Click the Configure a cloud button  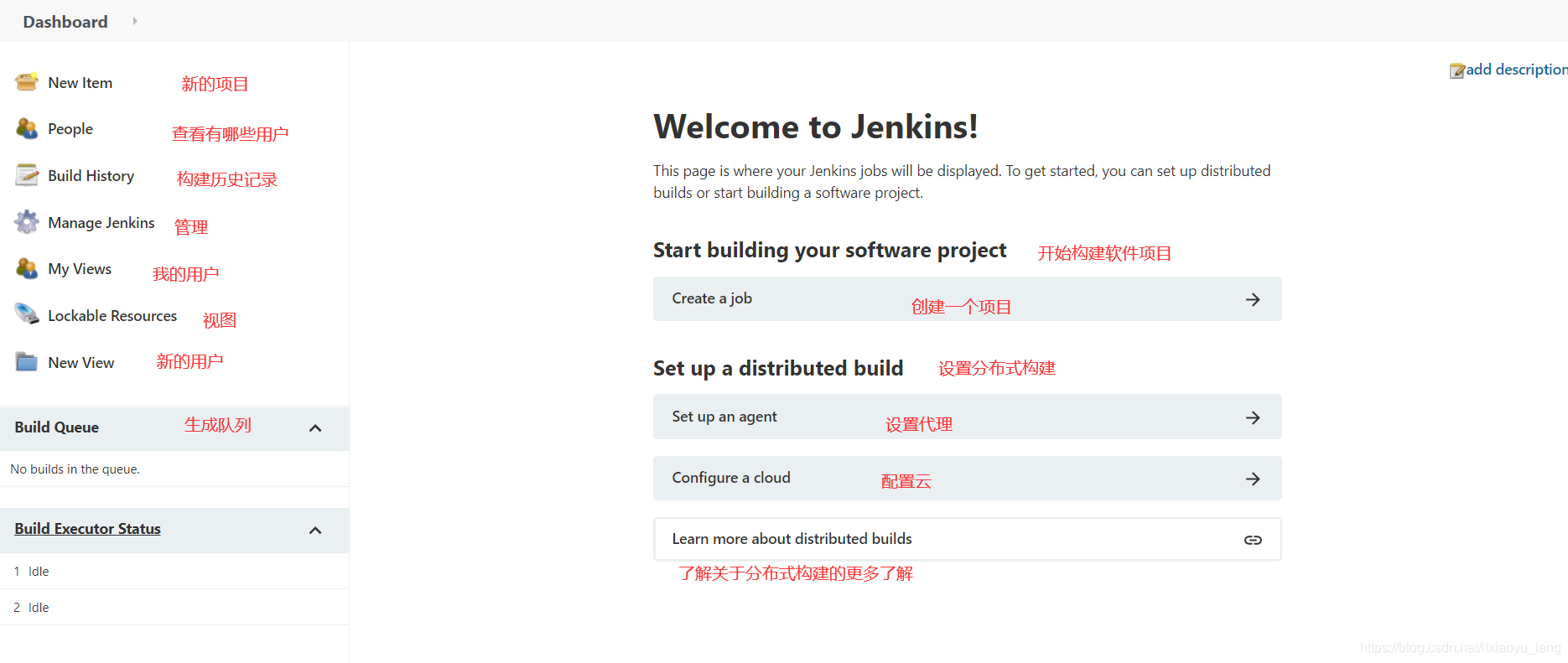click(967, 478)
